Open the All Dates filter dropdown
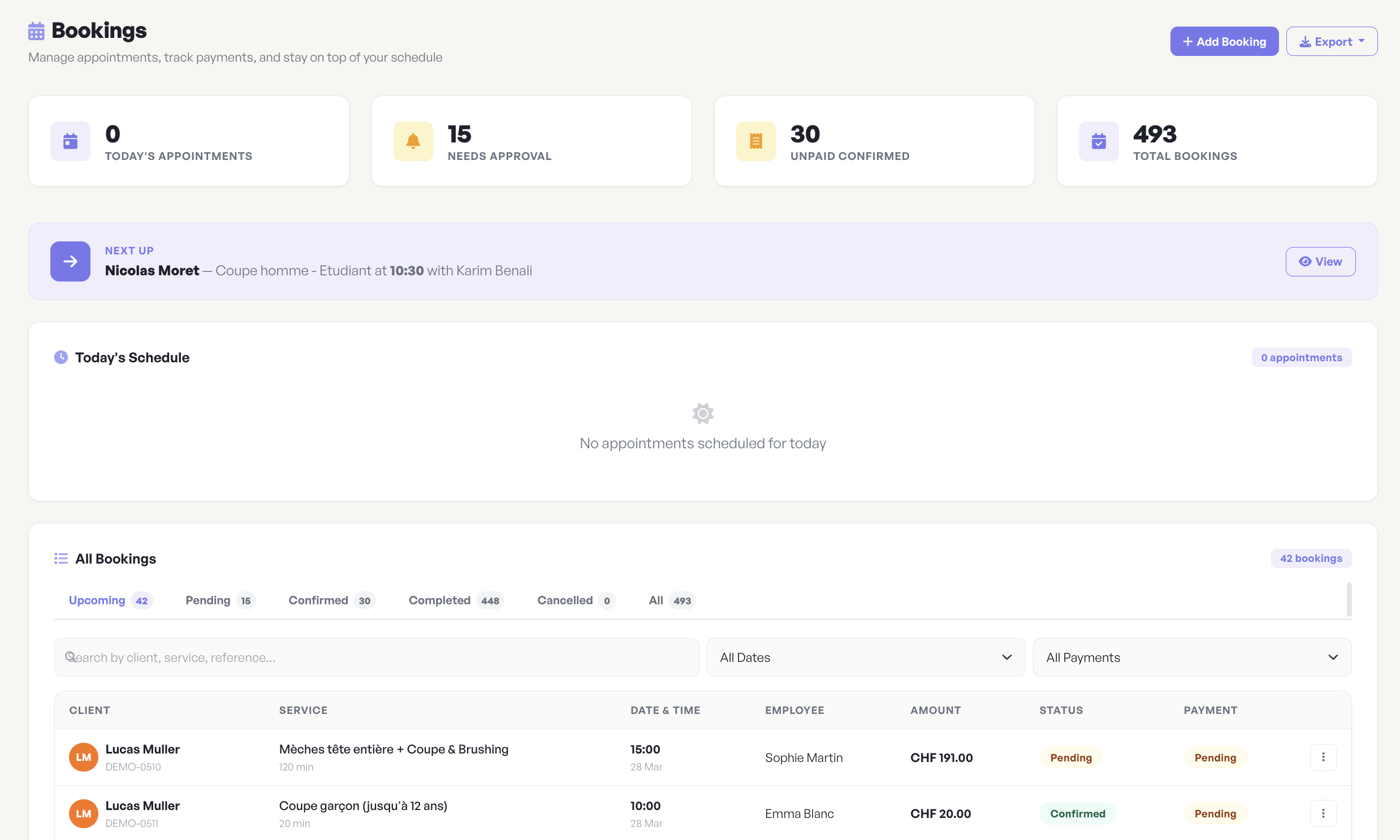 coord(865,657)
